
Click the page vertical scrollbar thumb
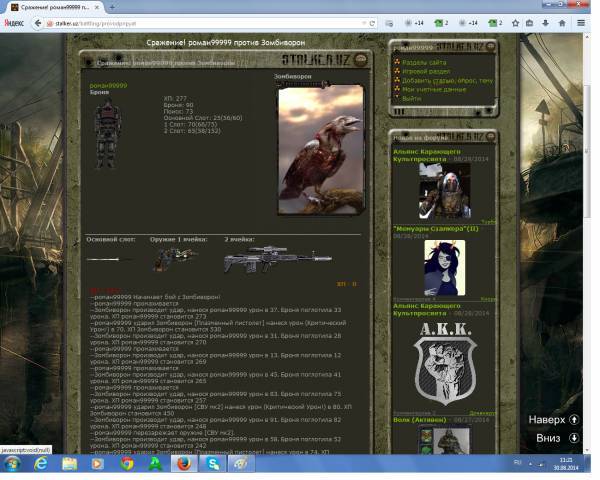point(587,151)
